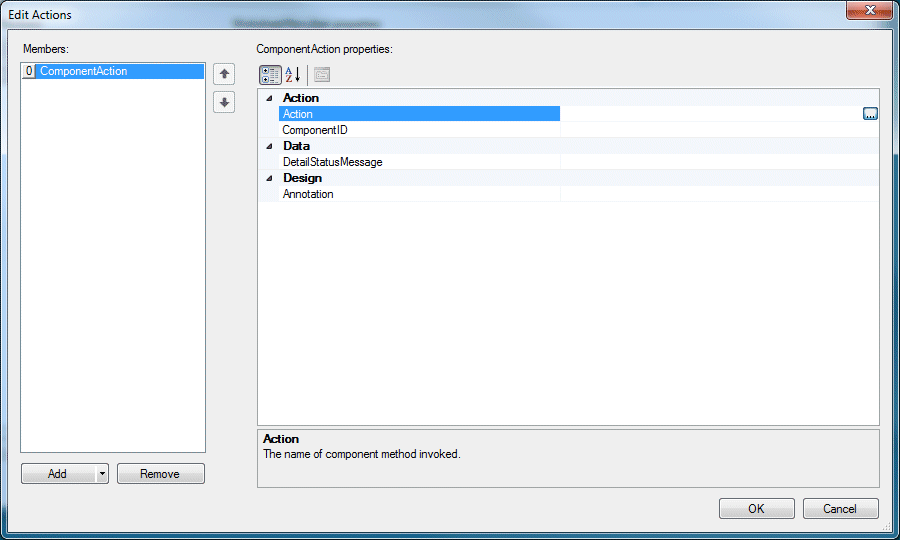Move selected member up
This screenshot has height=540, width=900.
(224, 74)
